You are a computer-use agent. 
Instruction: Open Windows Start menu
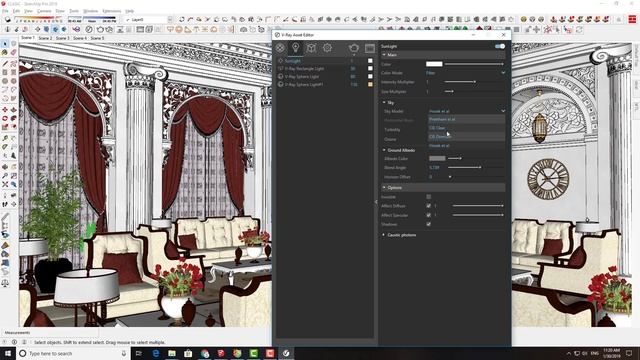(7, 353)
